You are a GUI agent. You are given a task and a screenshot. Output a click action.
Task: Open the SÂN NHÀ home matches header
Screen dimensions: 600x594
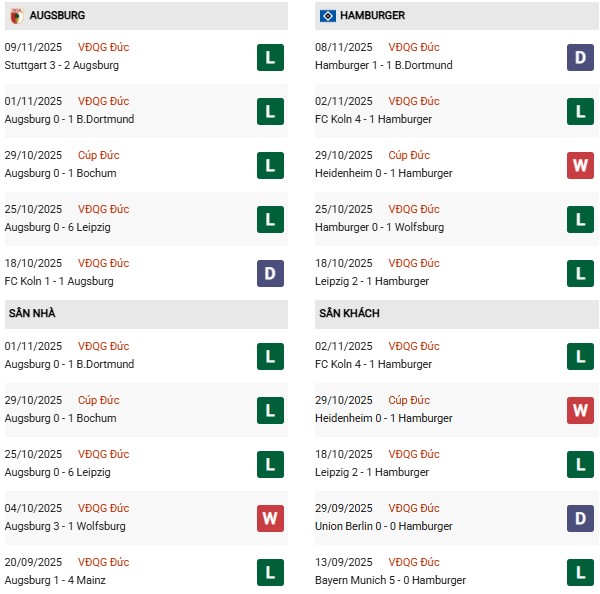(32, 313)
